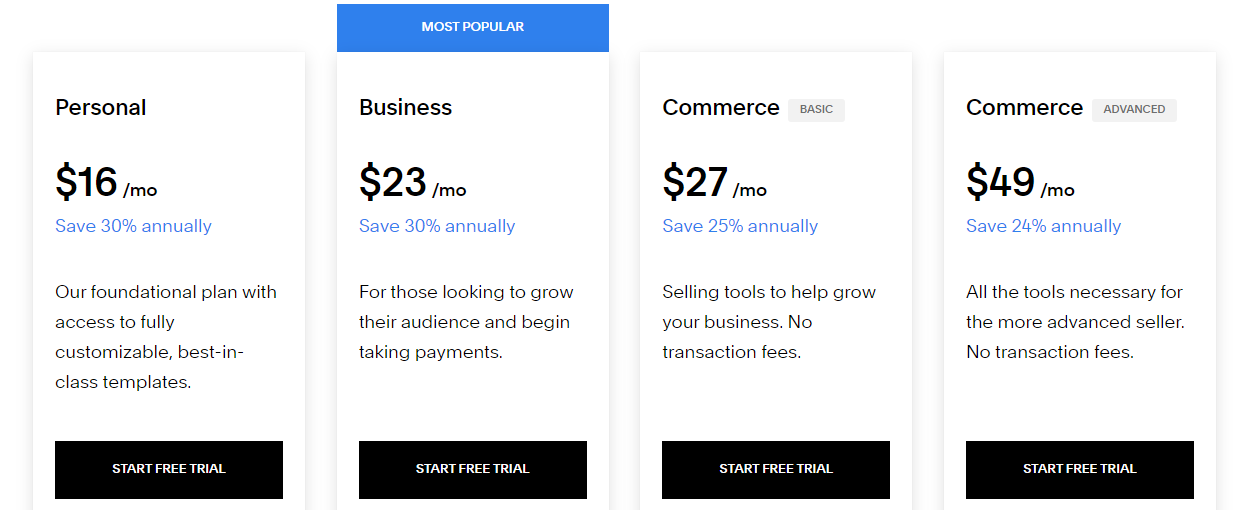Start free trial for Commerce Advanced plan

pyautogui.click(x=1079, y=469)
